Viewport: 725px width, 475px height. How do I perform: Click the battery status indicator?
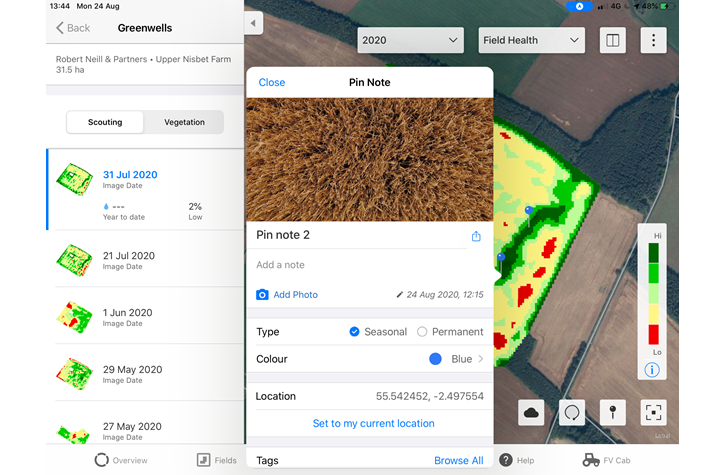[664, 6]
